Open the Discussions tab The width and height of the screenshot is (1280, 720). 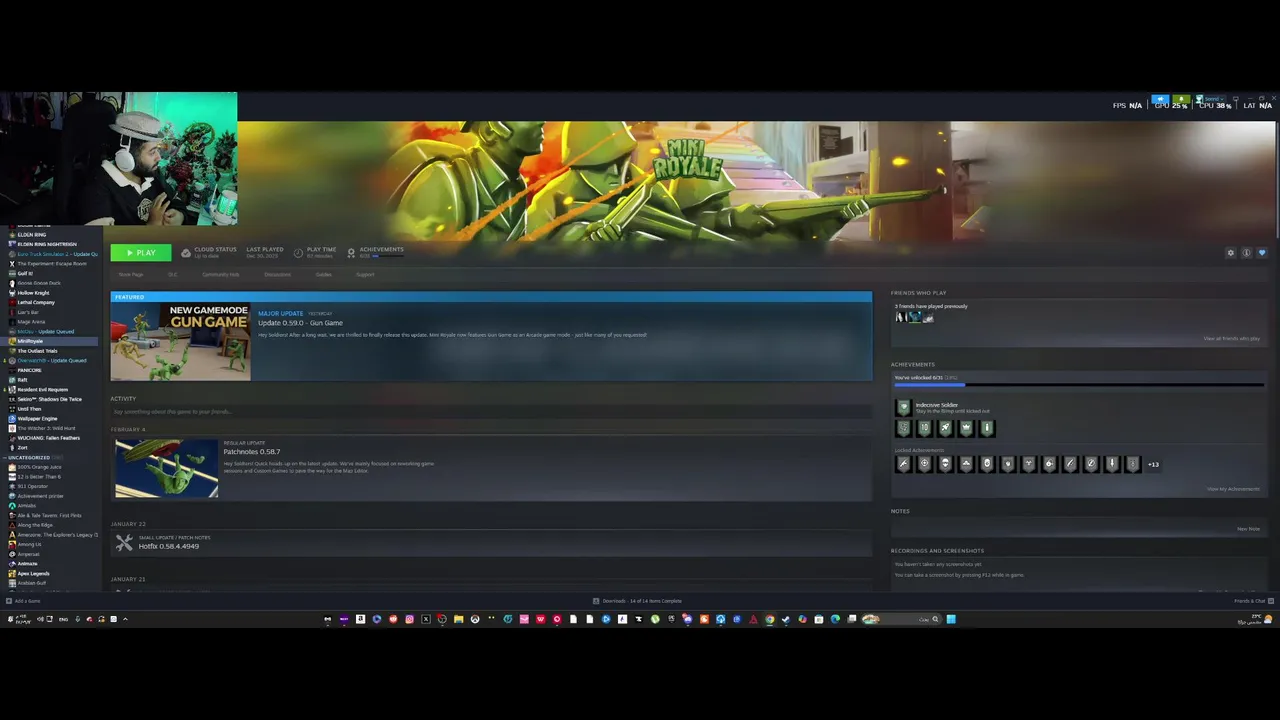pyautogui.click(x=277, y=274)
